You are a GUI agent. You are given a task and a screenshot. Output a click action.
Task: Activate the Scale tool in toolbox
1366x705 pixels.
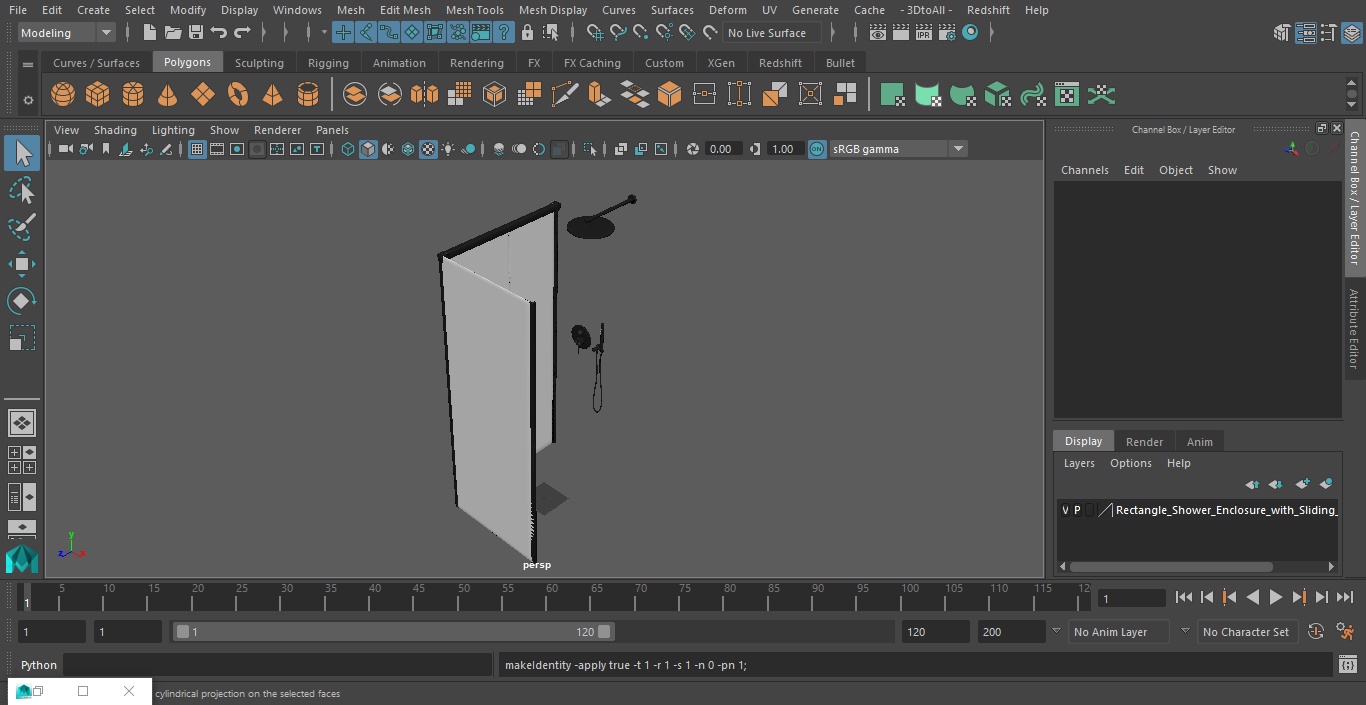coord(22,338)
